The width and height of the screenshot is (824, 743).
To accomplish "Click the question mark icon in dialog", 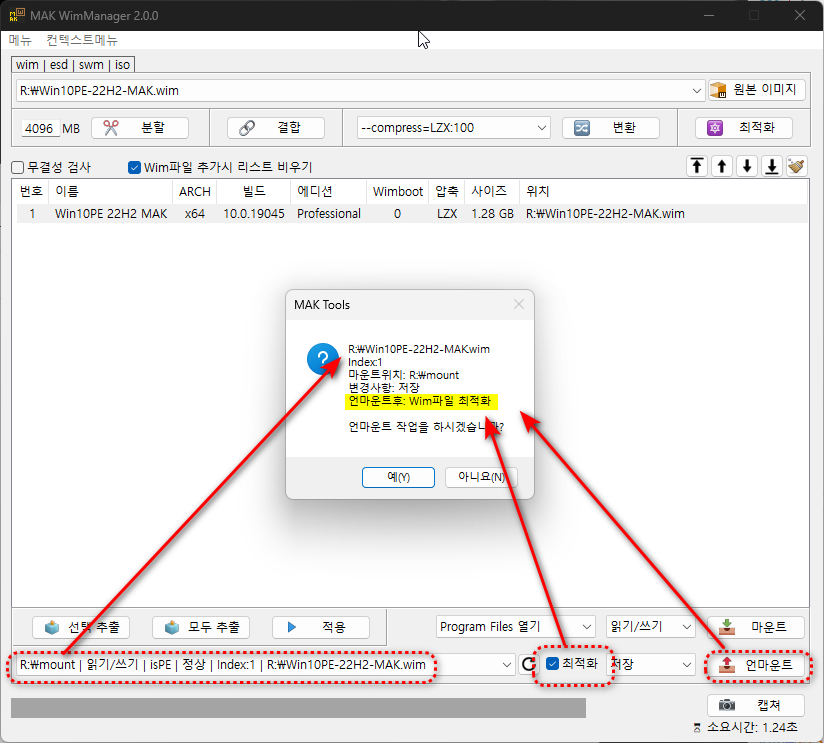I will [x=323, y=359].
